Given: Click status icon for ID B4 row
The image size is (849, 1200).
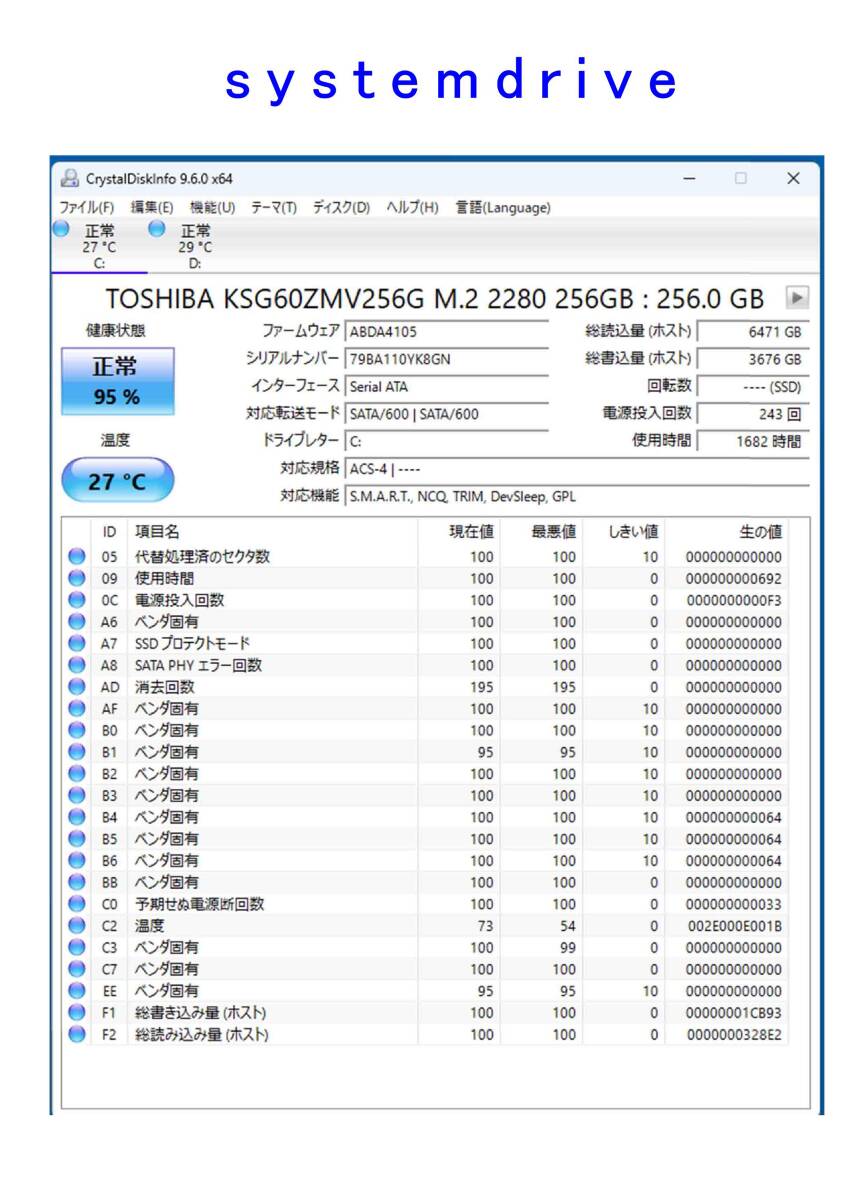Looking at the screenshot, I should click(x=76, y=817).
